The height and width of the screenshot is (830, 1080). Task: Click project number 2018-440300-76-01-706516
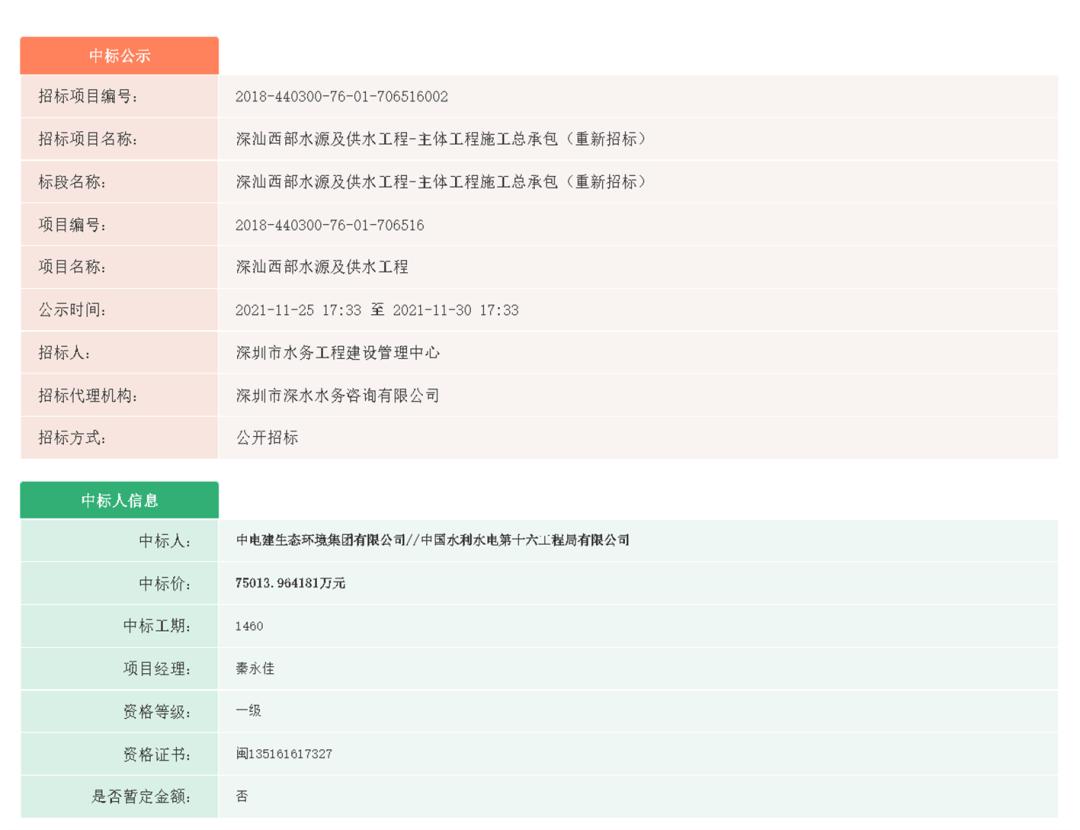[x=329, y=225]
